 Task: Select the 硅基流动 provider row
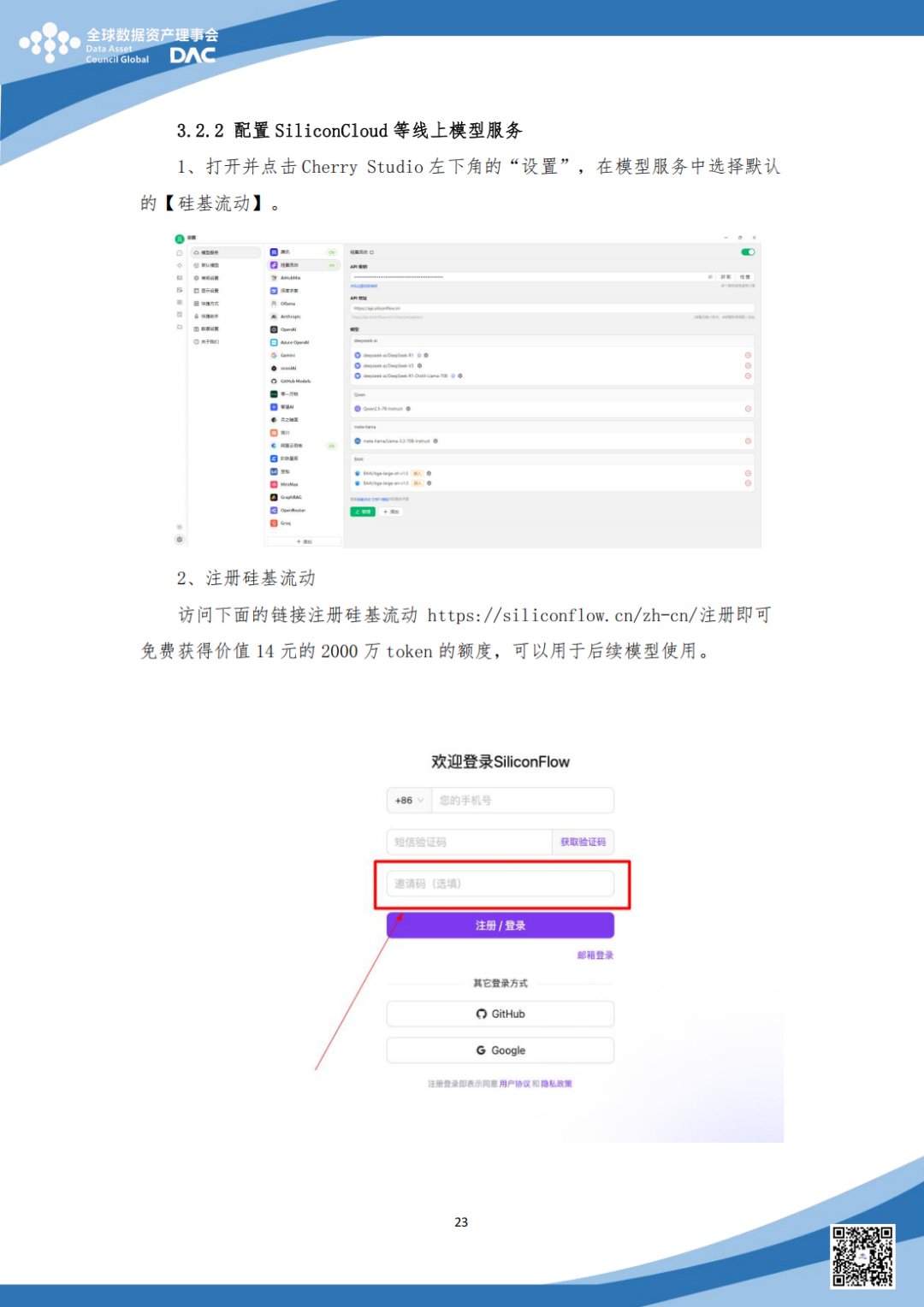(x=304, y=265)
